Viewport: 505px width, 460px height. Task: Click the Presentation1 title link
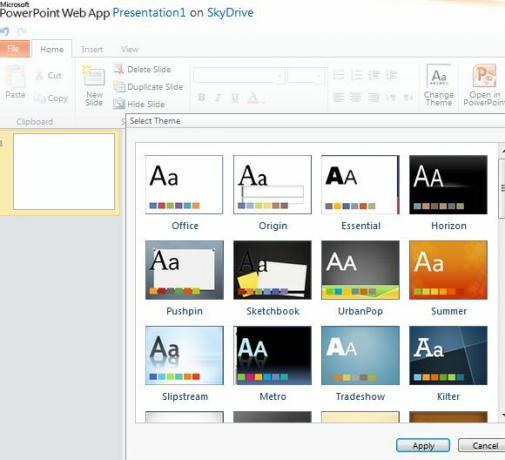coord(149,13)
